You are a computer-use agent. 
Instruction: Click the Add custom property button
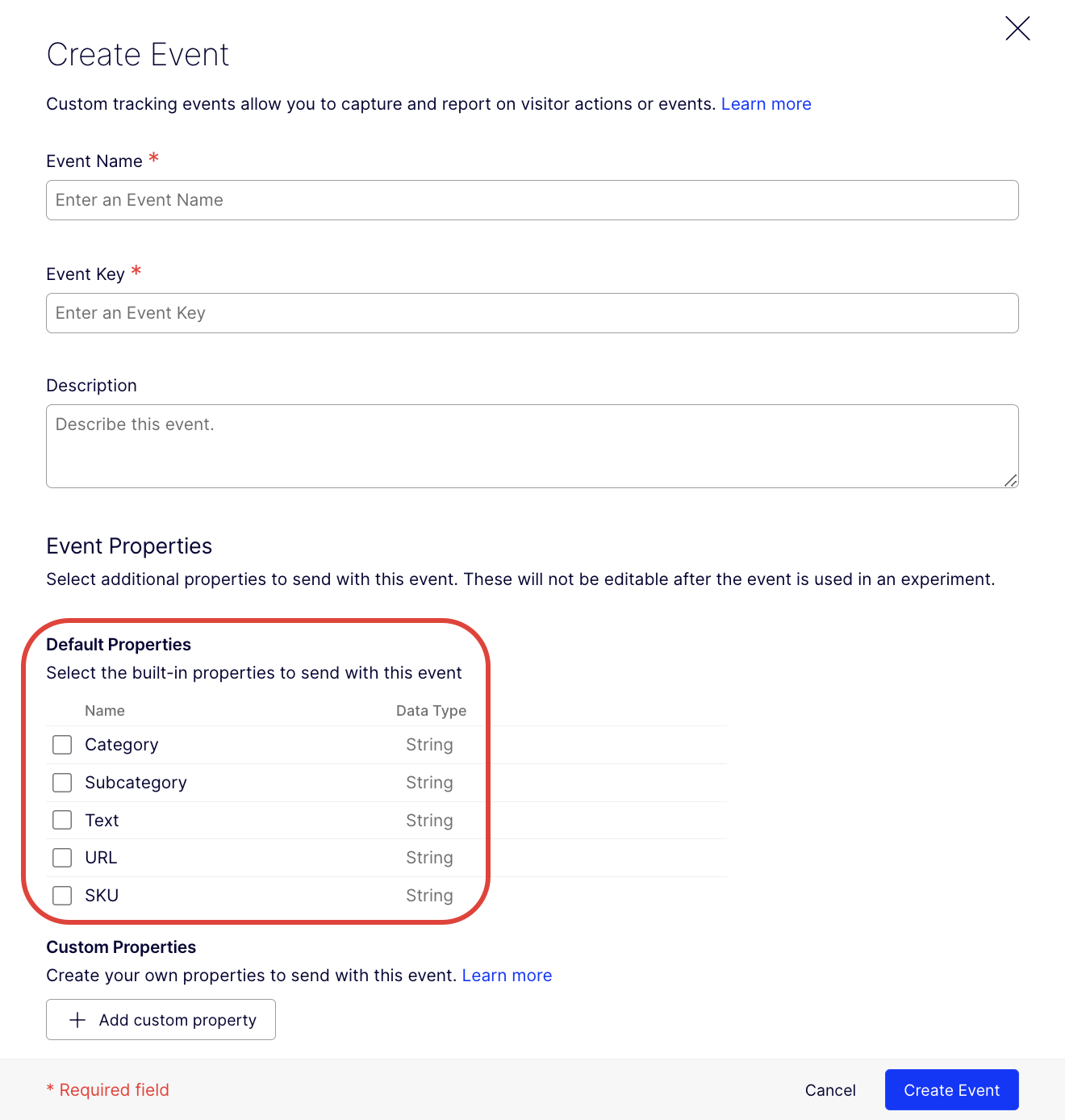pyautogui.click(x=161, y=1019)
